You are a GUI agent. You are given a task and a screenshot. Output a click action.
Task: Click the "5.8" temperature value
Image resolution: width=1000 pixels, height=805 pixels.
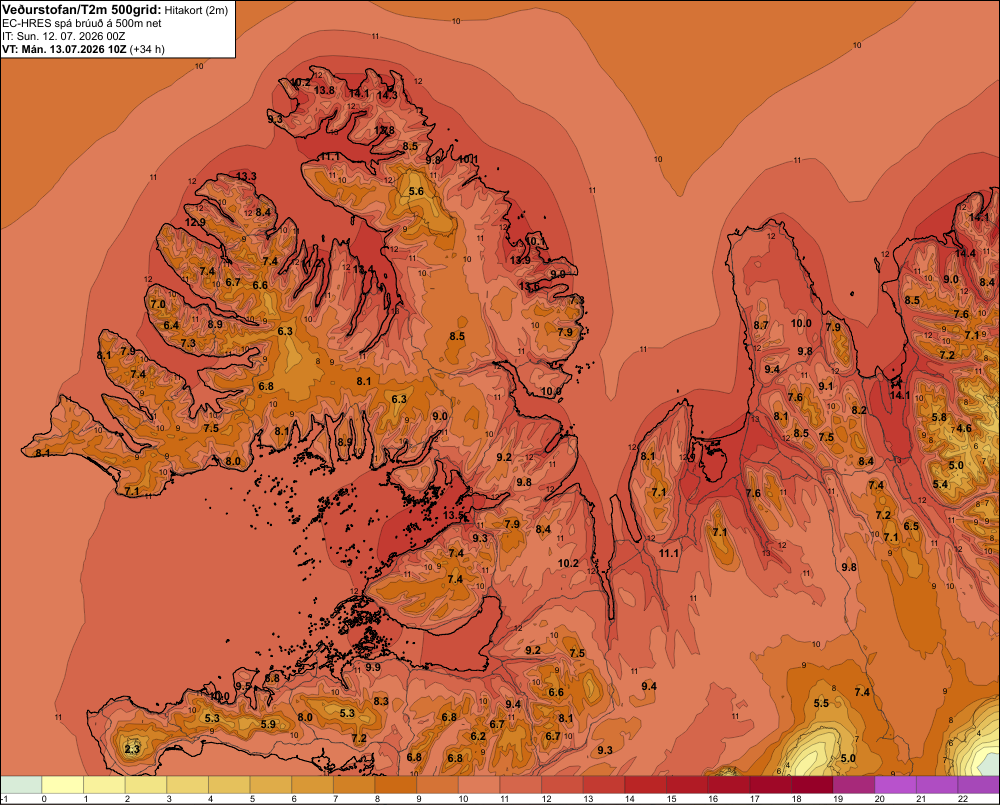tap(939, 418)
